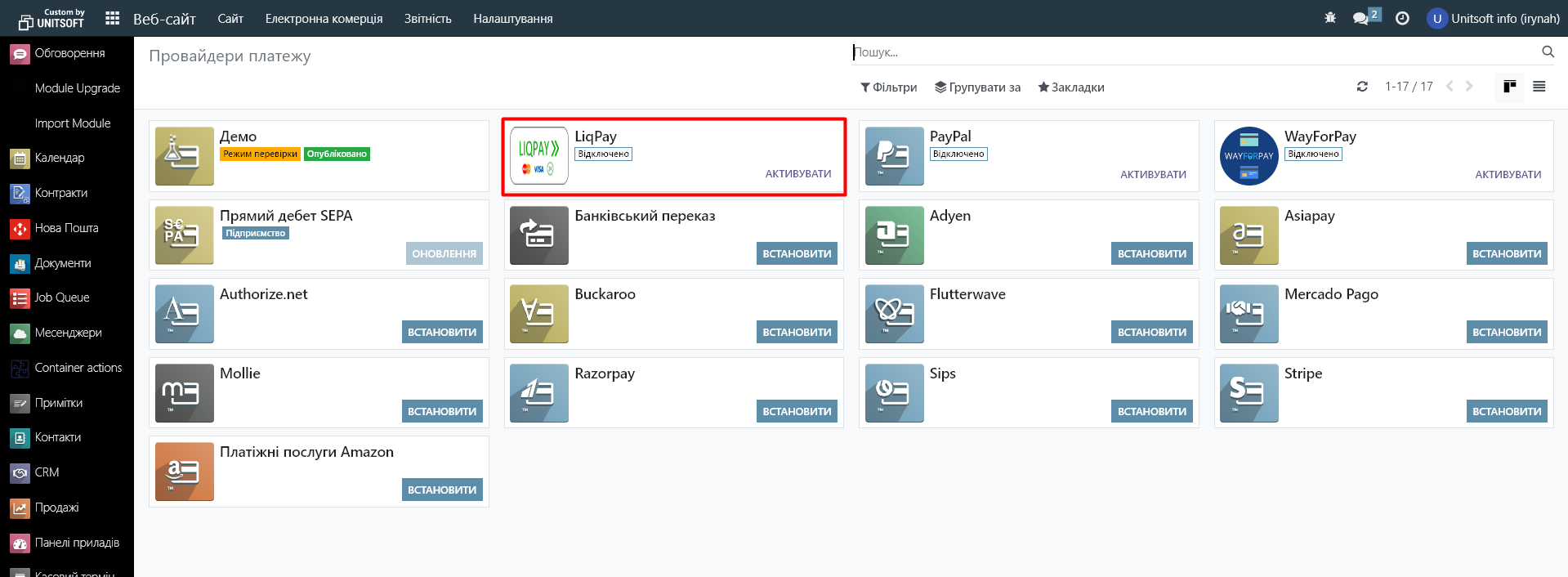Expand the Фільтри dropdown
The height and width of the screenshot is (577, 1568).
click(x=888, y=87)
